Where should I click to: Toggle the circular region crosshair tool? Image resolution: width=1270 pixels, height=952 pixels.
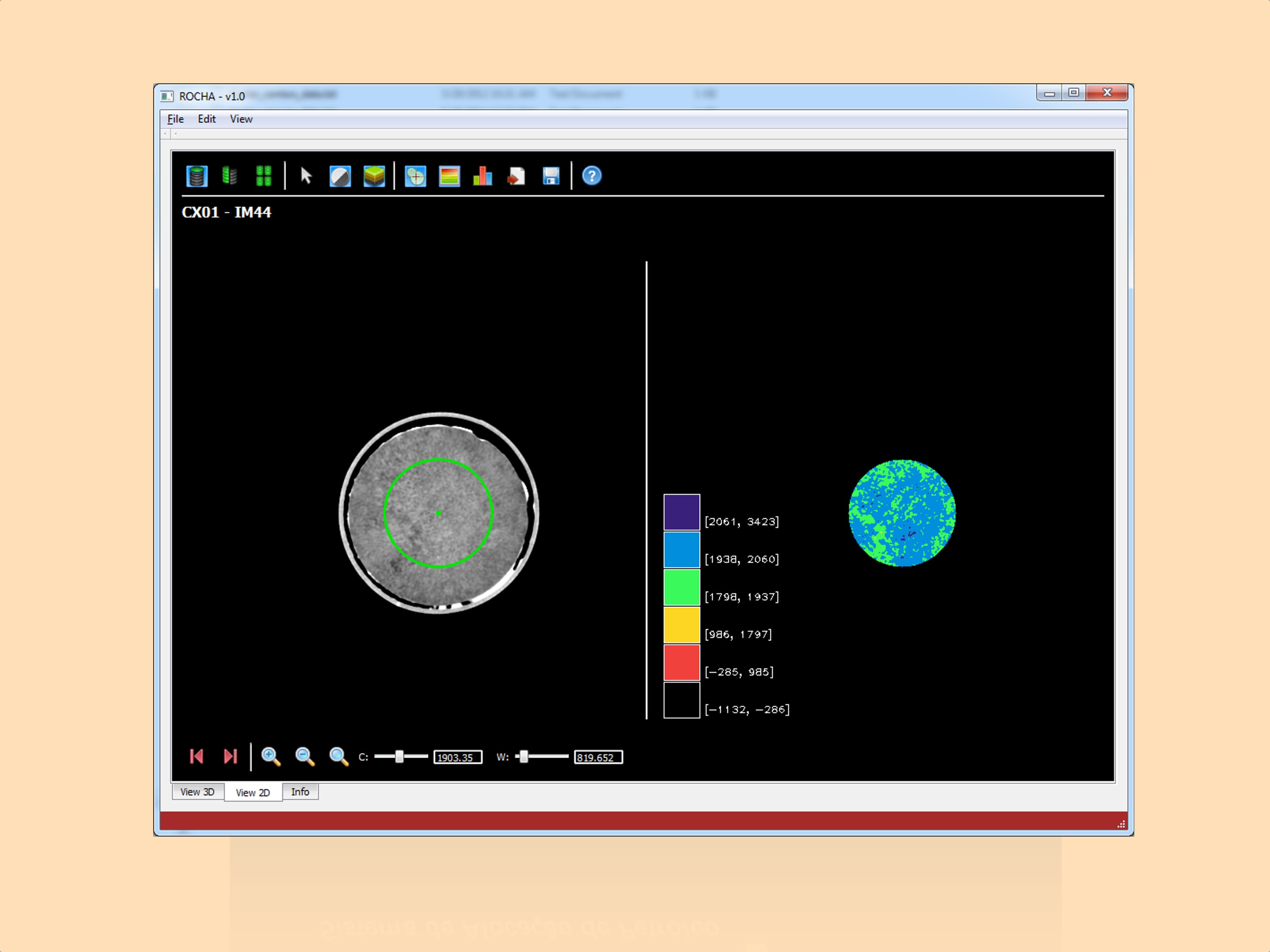coord(415,176)
